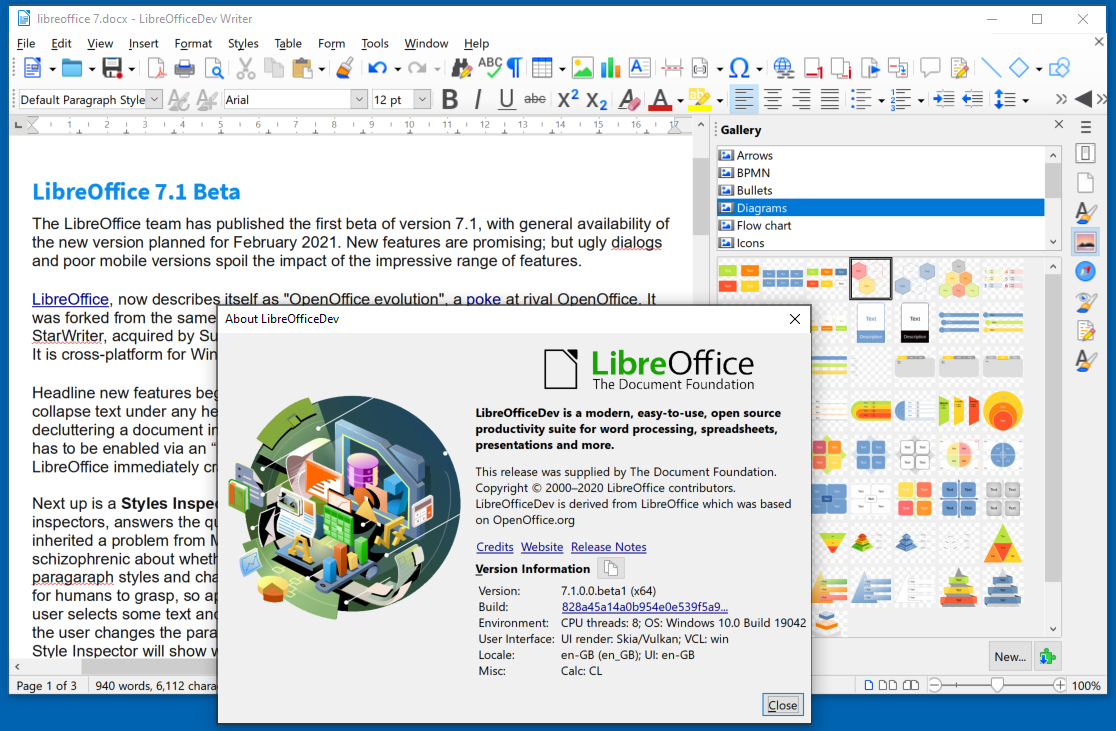
Task: Insert a comment using the speech bubble icon
Action: 929,68
